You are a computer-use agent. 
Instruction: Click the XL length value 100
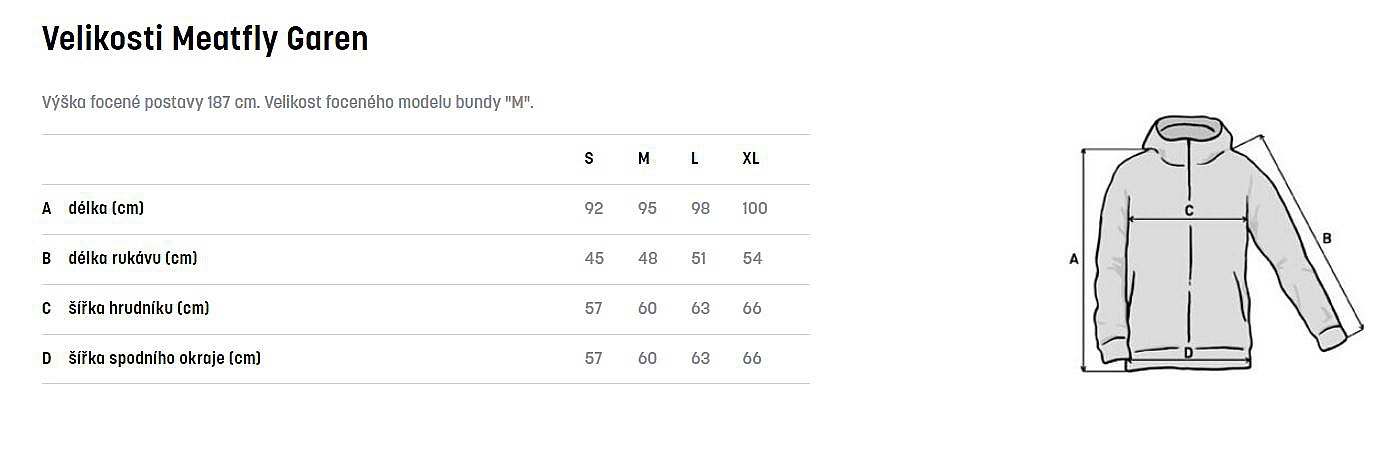point(755,209)
